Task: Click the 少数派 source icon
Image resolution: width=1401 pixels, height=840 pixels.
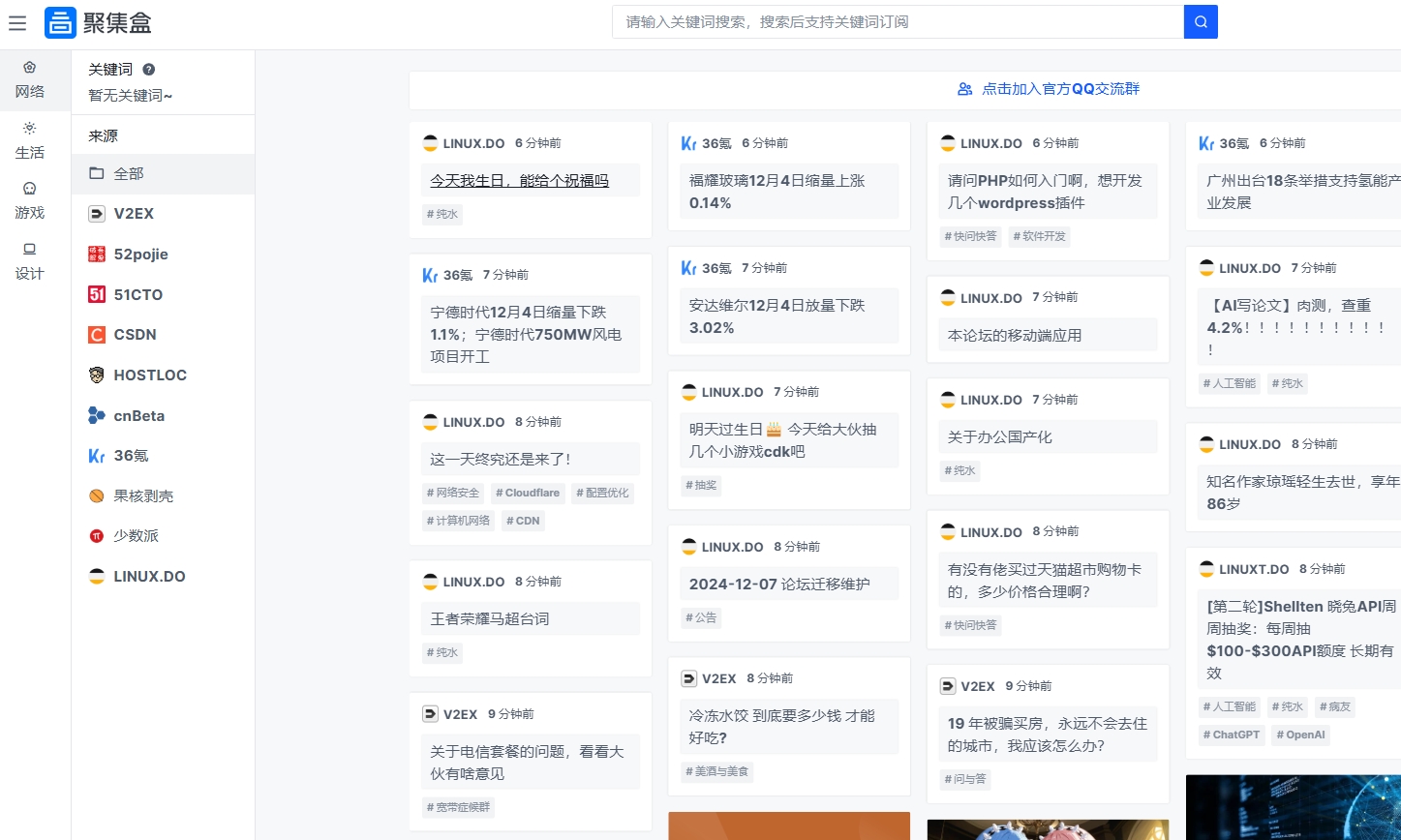Action: [98, 535]
